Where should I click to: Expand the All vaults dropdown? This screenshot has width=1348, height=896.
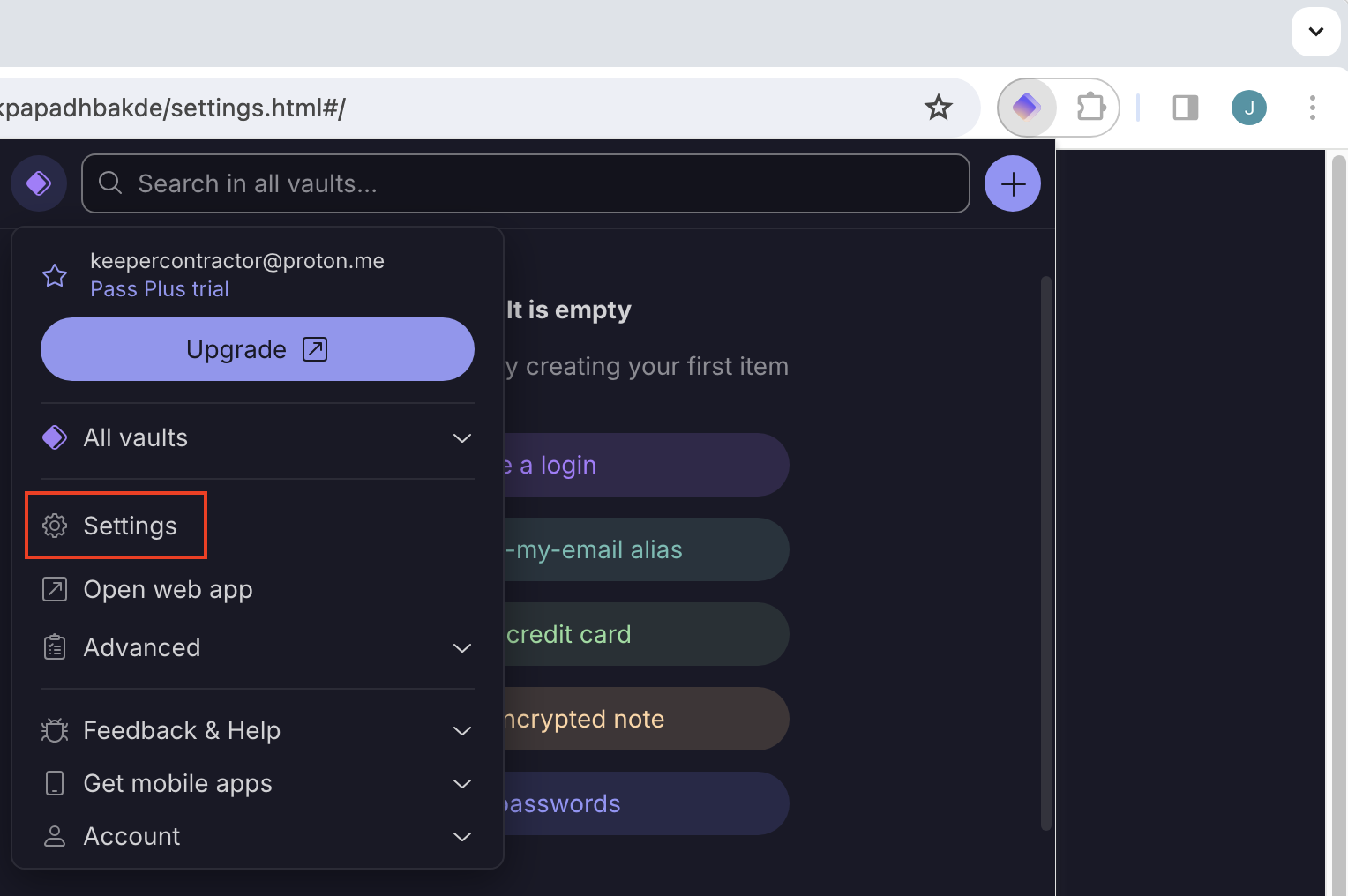click(x=258, y=437)
